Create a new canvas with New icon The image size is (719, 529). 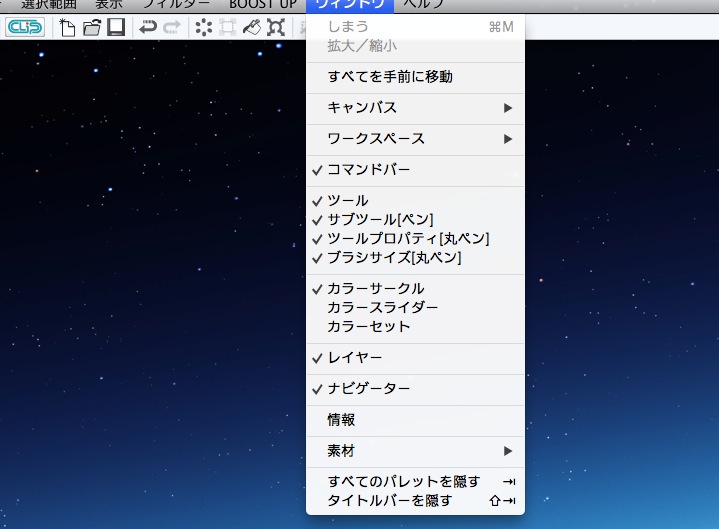point(67,28)
